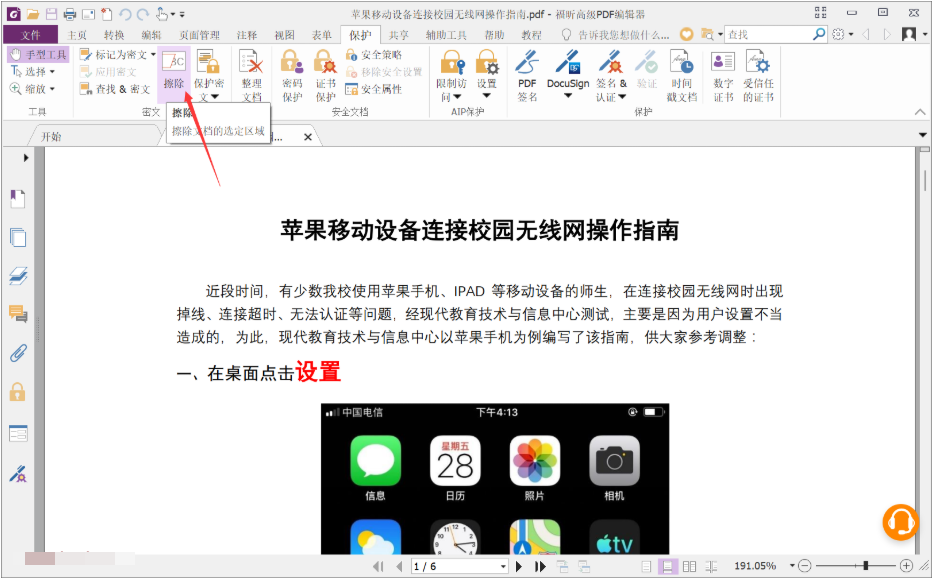
Task: Open 受信任的证书 trusted certificates
Action: [x=758, y=75]
